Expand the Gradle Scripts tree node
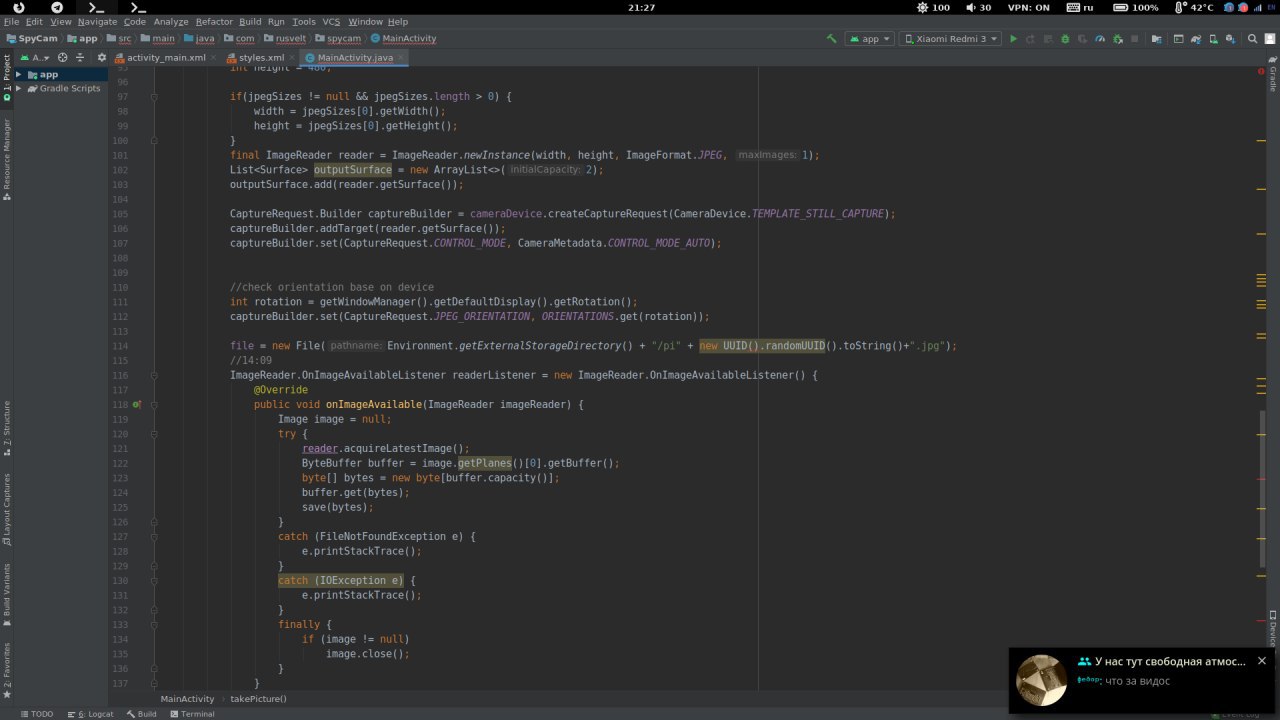The width and height of the screenshot is (1280, 720). 18,88
